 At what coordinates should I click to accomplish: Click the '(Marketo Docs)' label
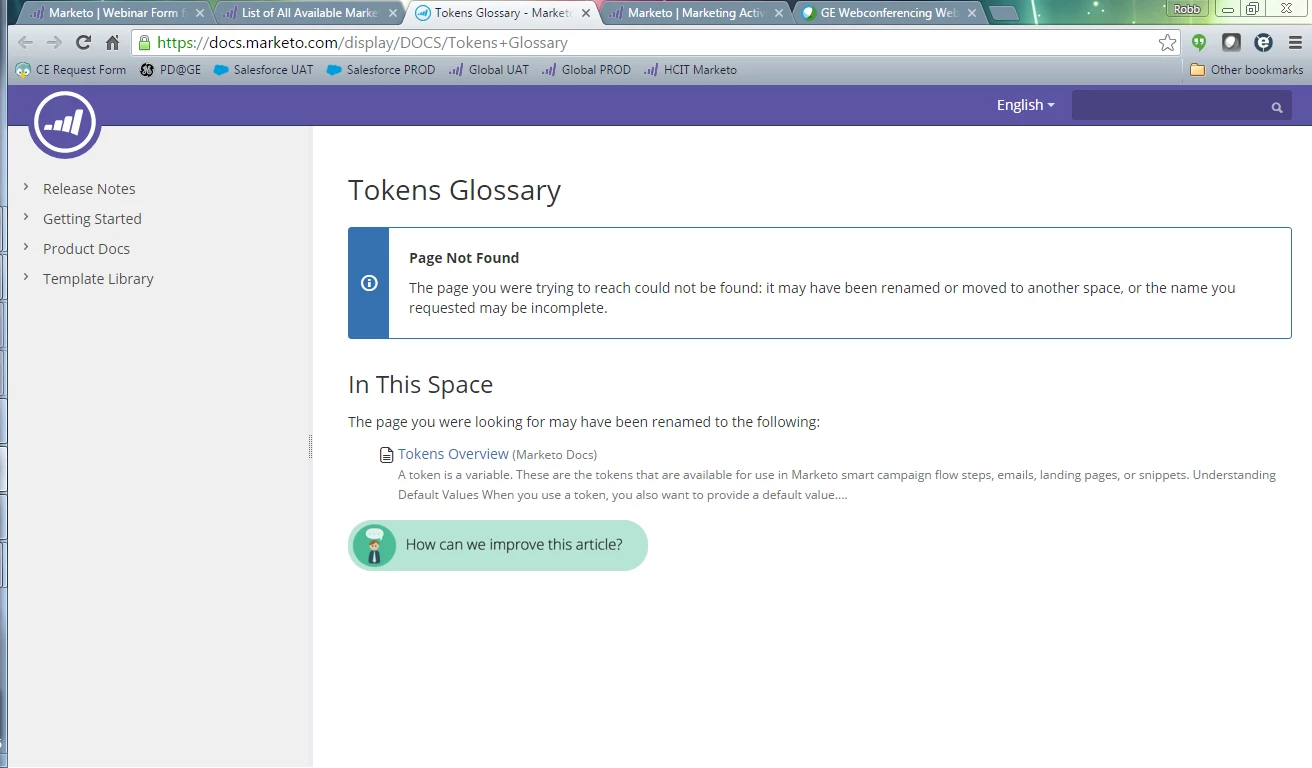point(555,455)
